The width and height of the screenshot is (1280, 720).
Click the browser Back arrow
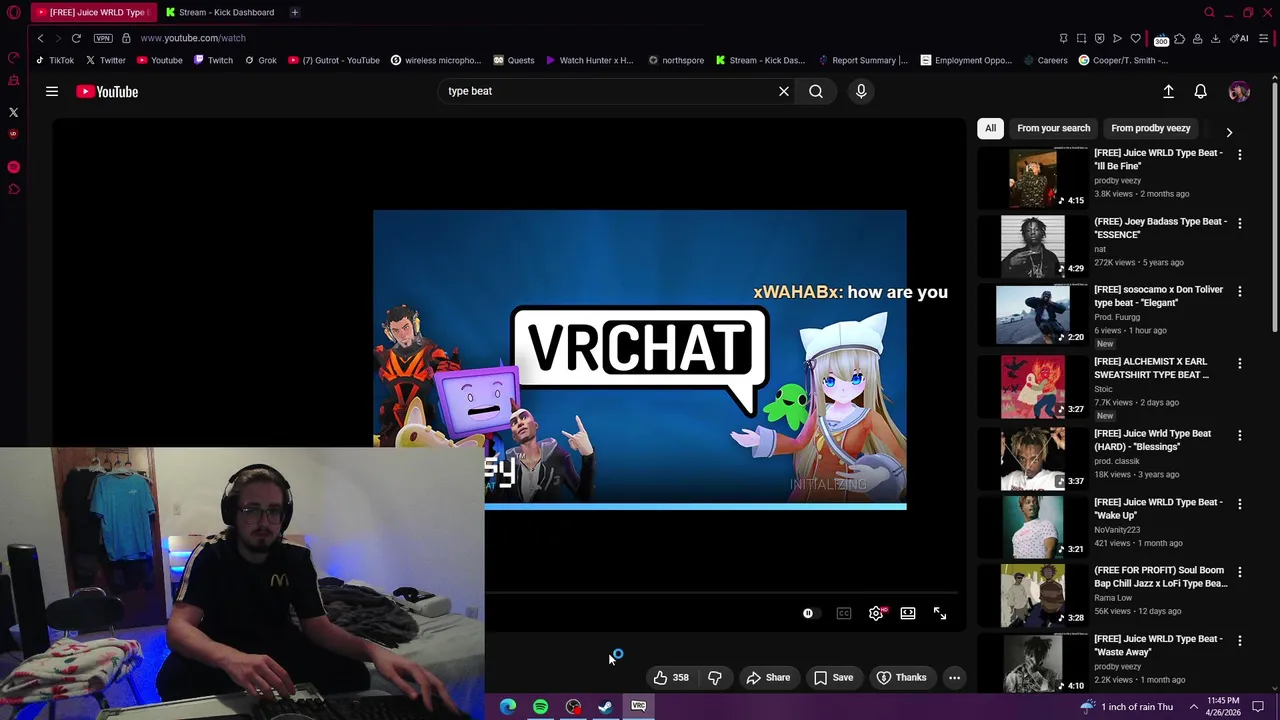(x=40, y=38)
